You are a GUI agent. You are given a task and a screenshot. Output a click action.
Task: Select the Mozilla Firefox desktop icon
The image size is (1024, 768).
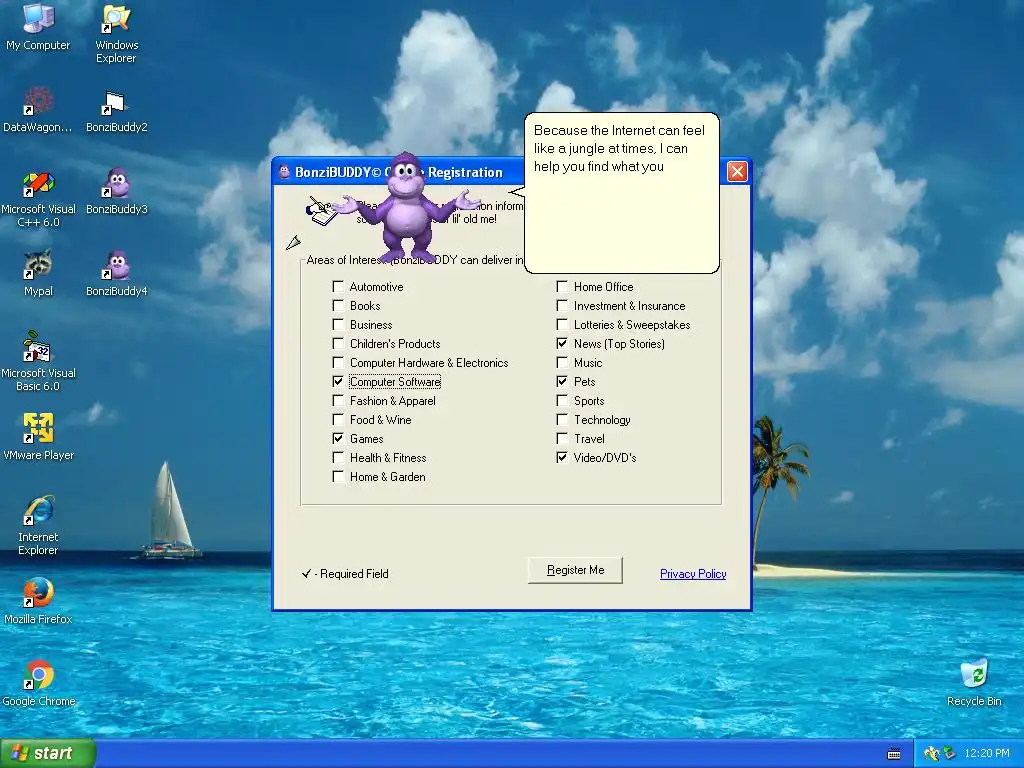(x=38, y=601)
